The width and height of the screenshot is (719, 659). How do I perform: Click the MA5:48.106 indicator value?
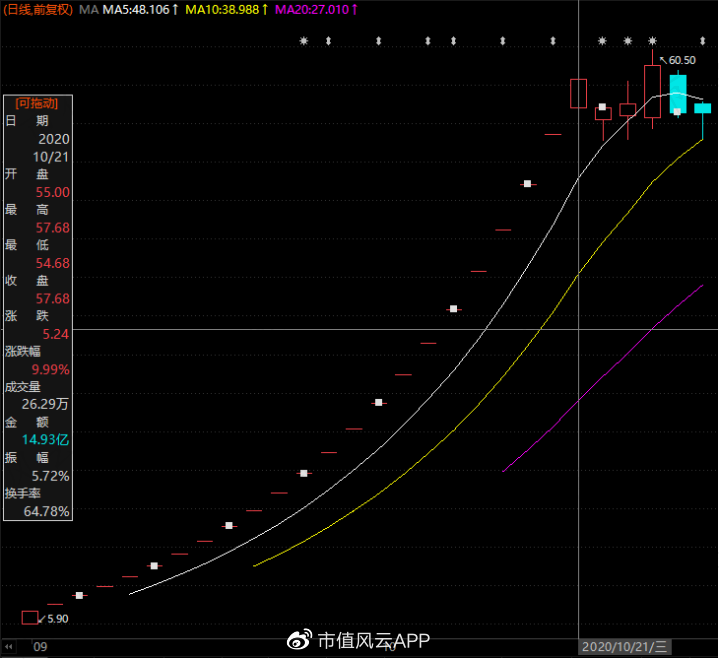tap(140, 10)
